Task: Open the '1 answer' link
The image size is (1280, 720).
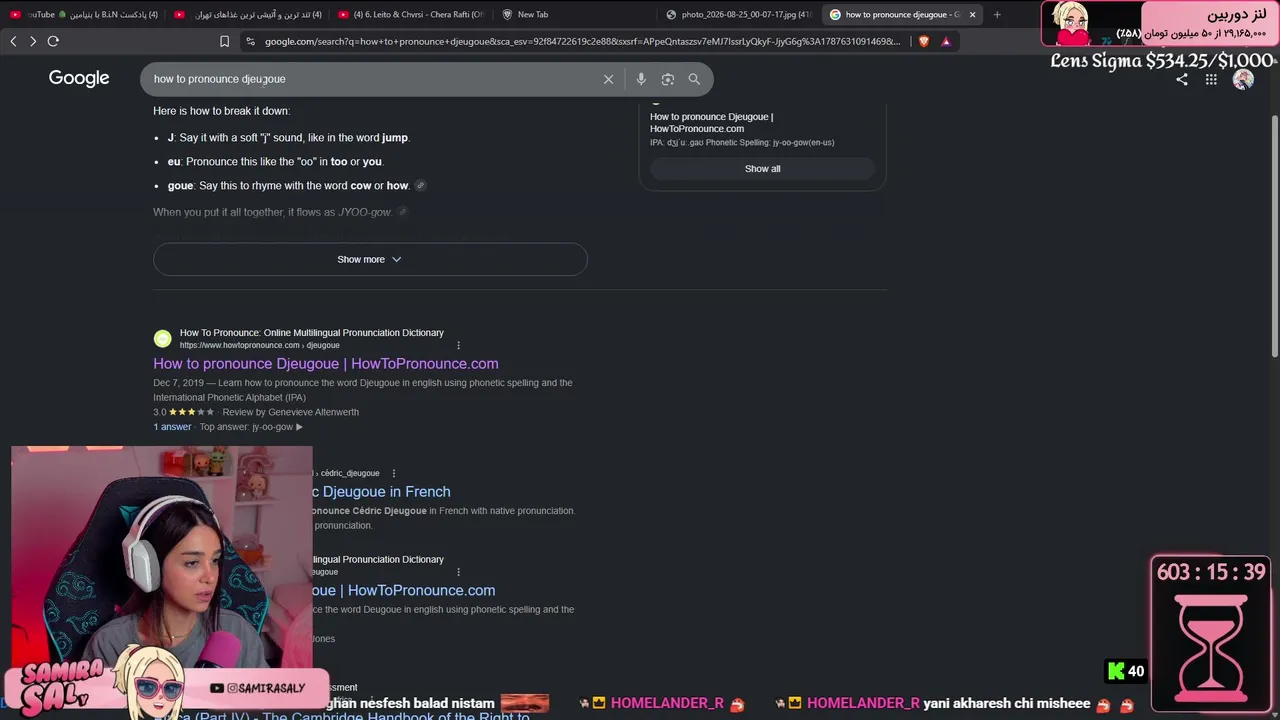Action: coord(172,427)
